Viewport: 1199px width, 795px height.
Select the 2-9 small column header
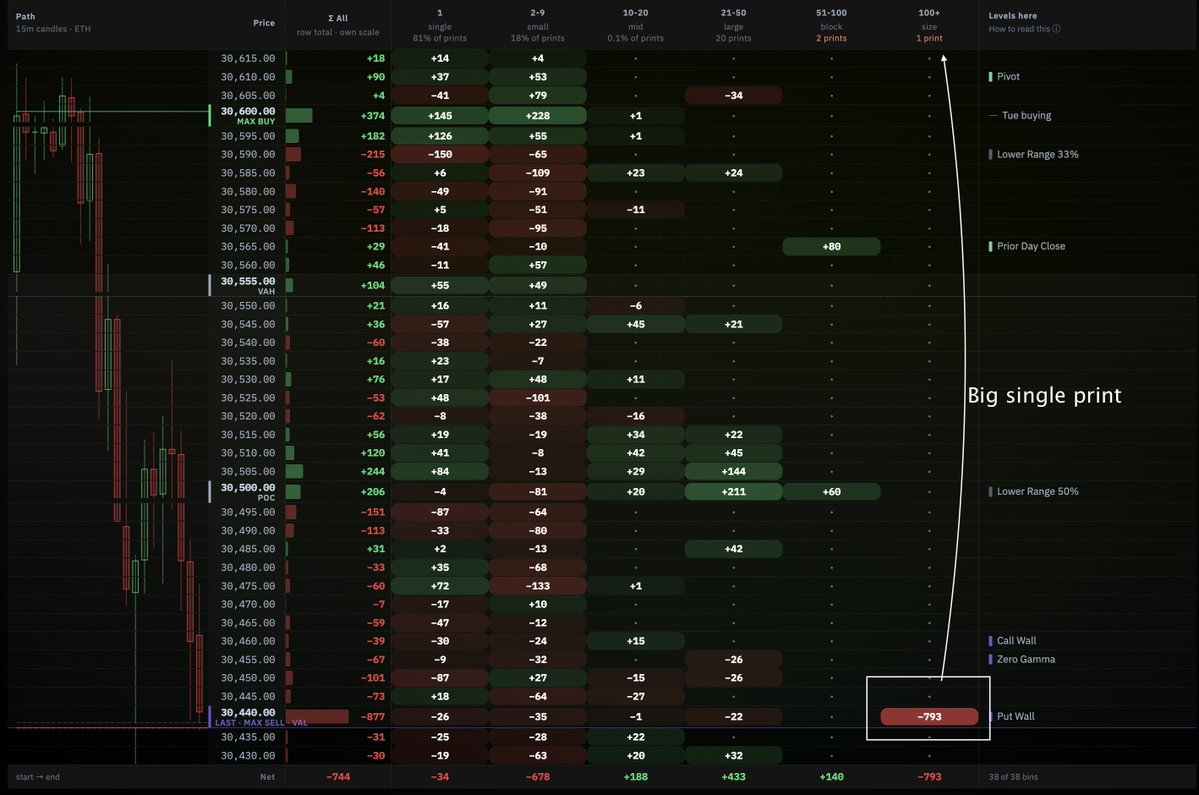tap(538, 25)
